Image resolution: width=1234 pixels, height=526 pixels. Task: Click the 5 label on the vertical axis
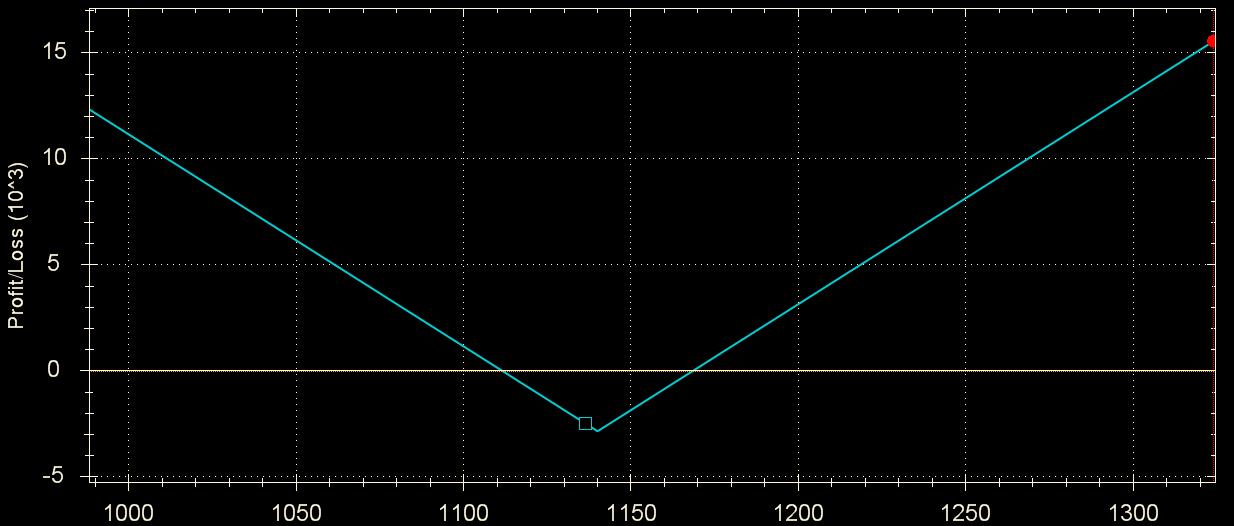[x=61, y=264]
